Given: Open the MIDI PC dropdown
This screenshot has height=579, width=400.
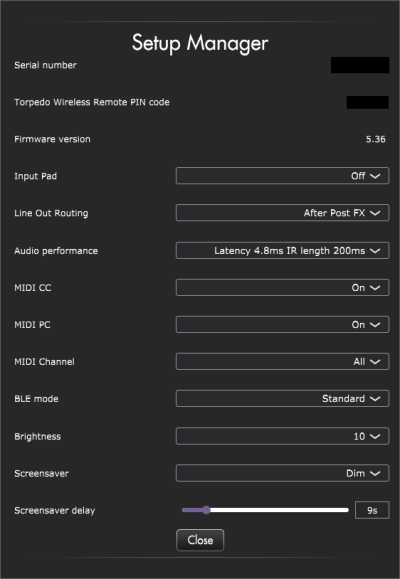Looking at the screenshot, I should click(x=282, y=324).
